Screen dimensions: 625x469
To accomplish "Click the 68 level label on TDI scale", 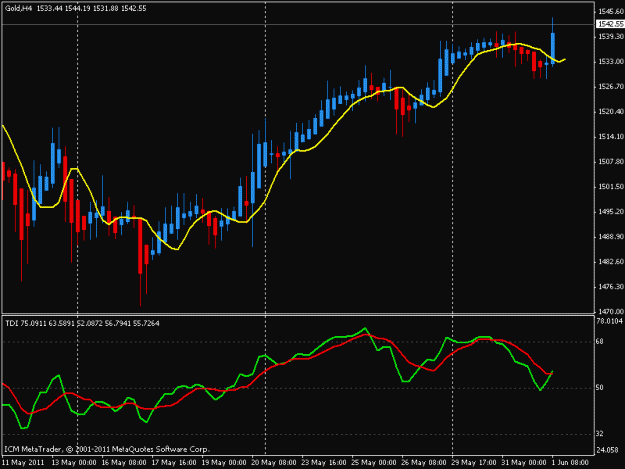I will (599, 341).
